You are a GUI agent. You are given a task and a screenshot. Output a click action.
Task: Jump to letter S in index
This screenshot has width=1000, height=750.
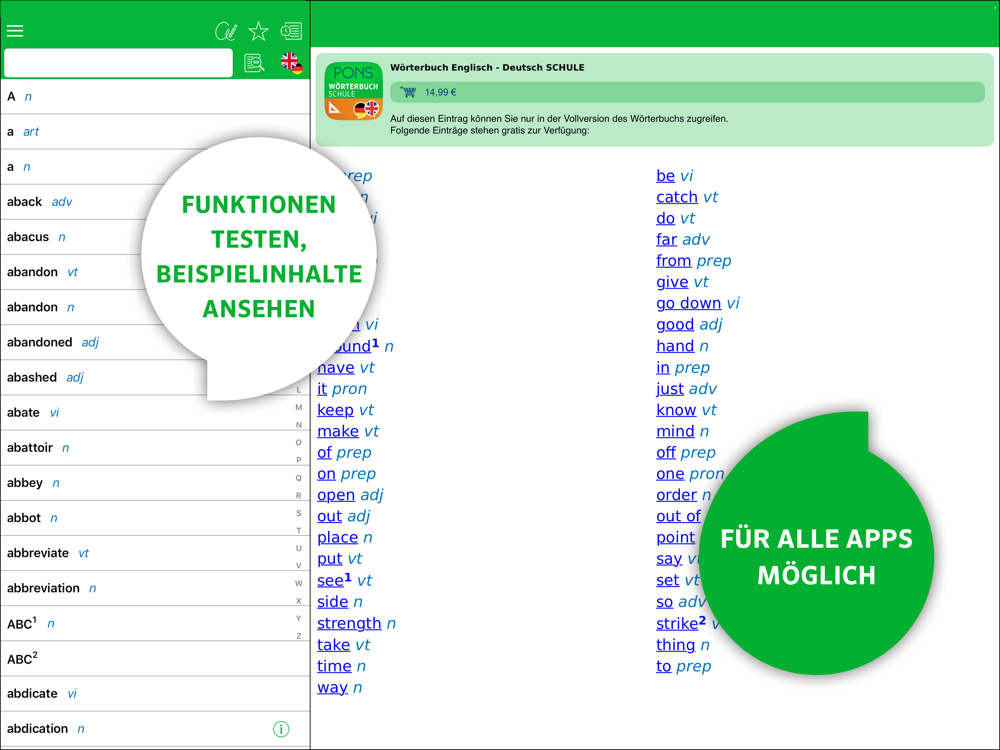[x=298, y=513]
